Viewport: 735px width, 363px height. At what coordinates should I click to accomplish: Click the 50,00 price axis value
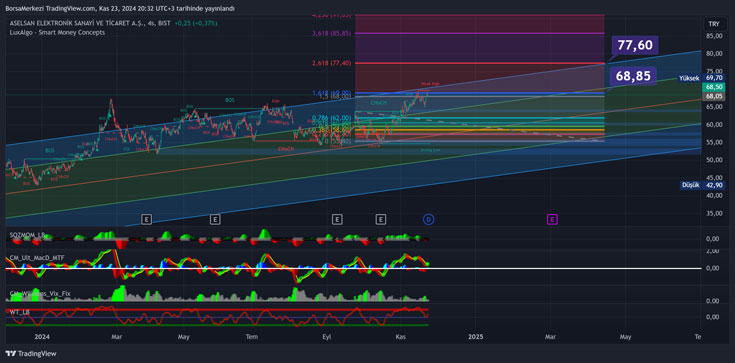(x=713, y=160)
